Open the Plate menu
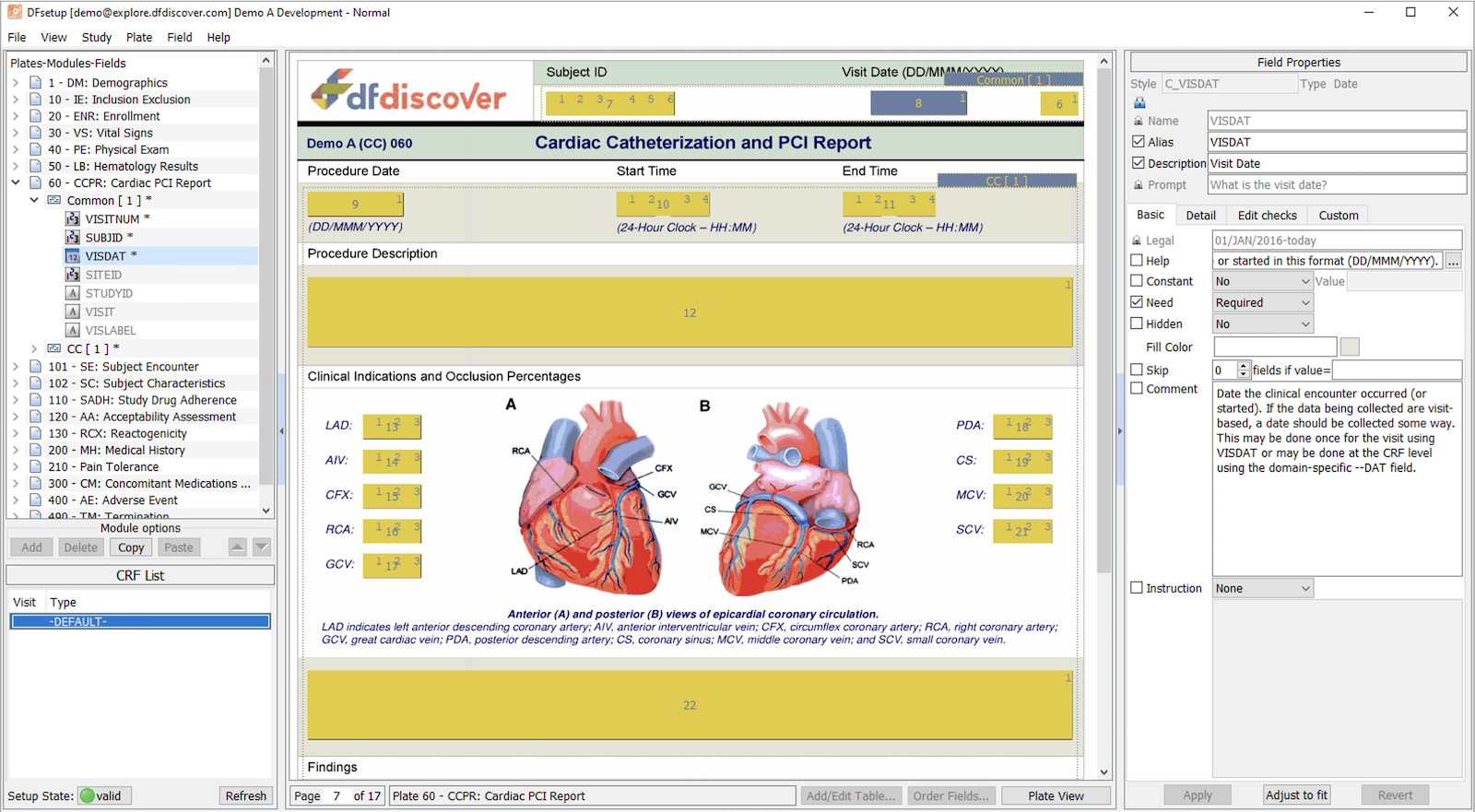Viewport: 1475px width, 812px height. (139, 37)
